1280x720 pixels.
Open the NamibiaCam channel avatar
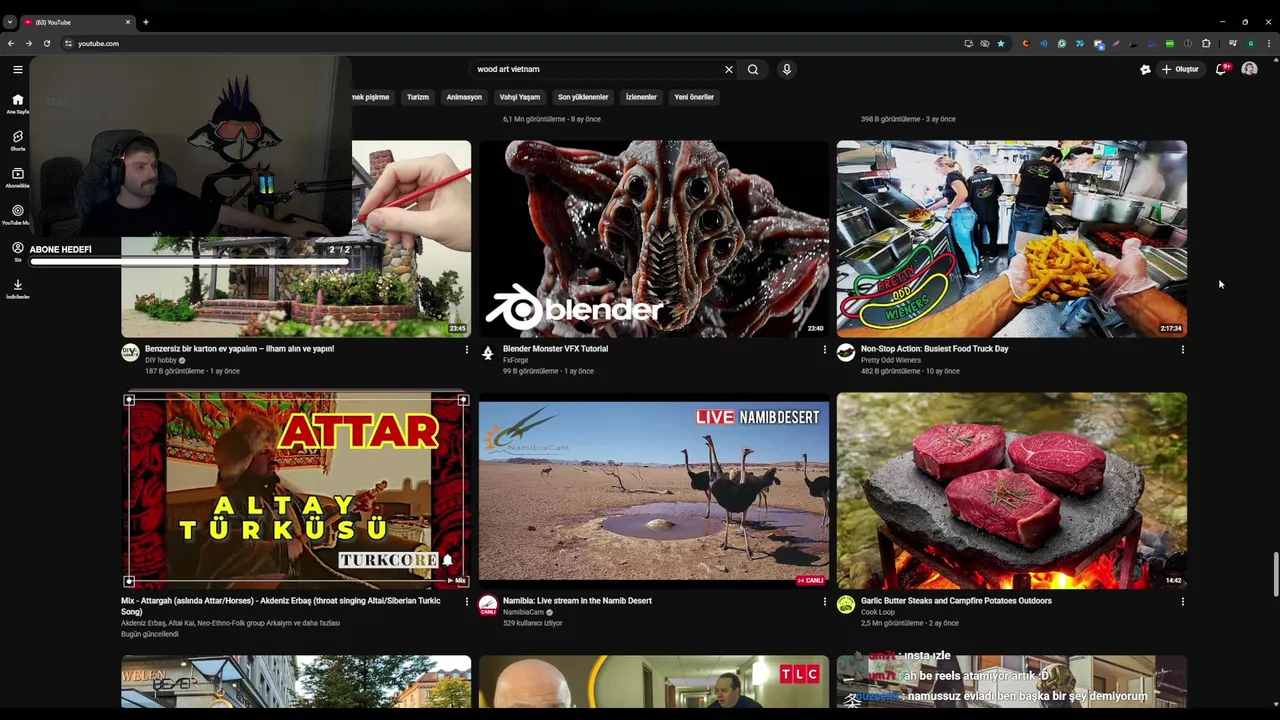488,605
